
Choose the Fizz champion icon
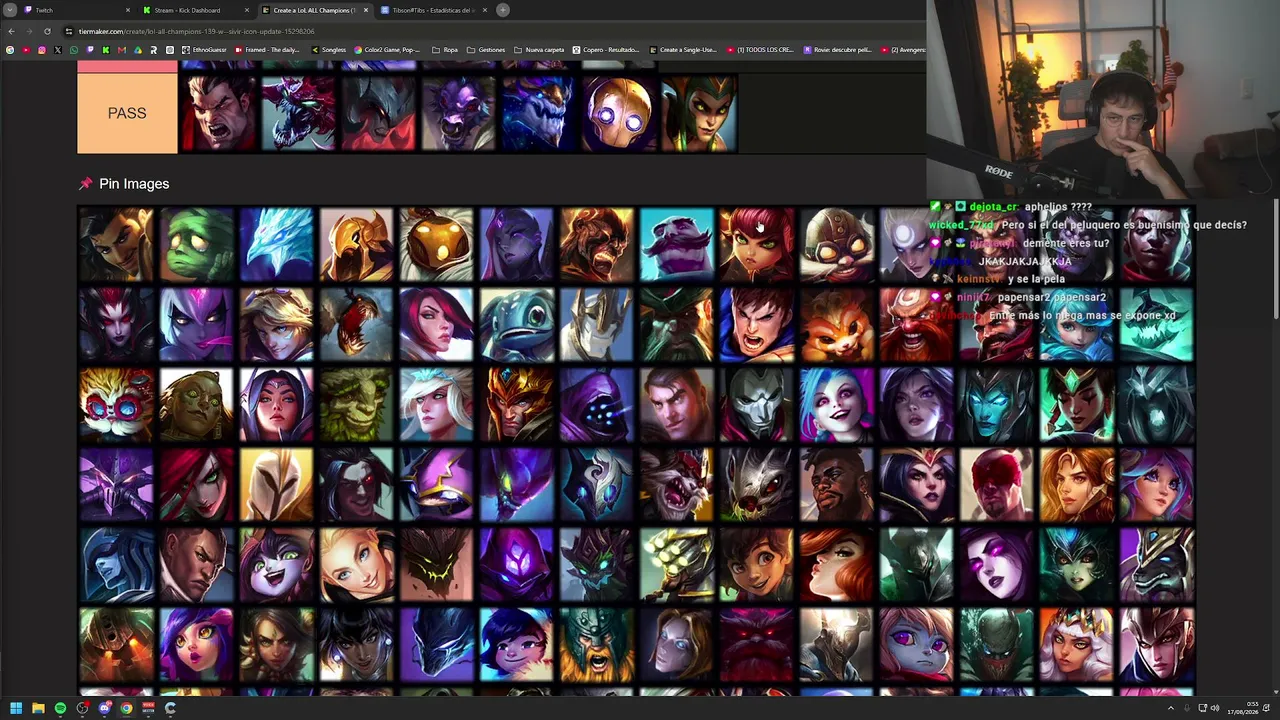pos(517,324)
